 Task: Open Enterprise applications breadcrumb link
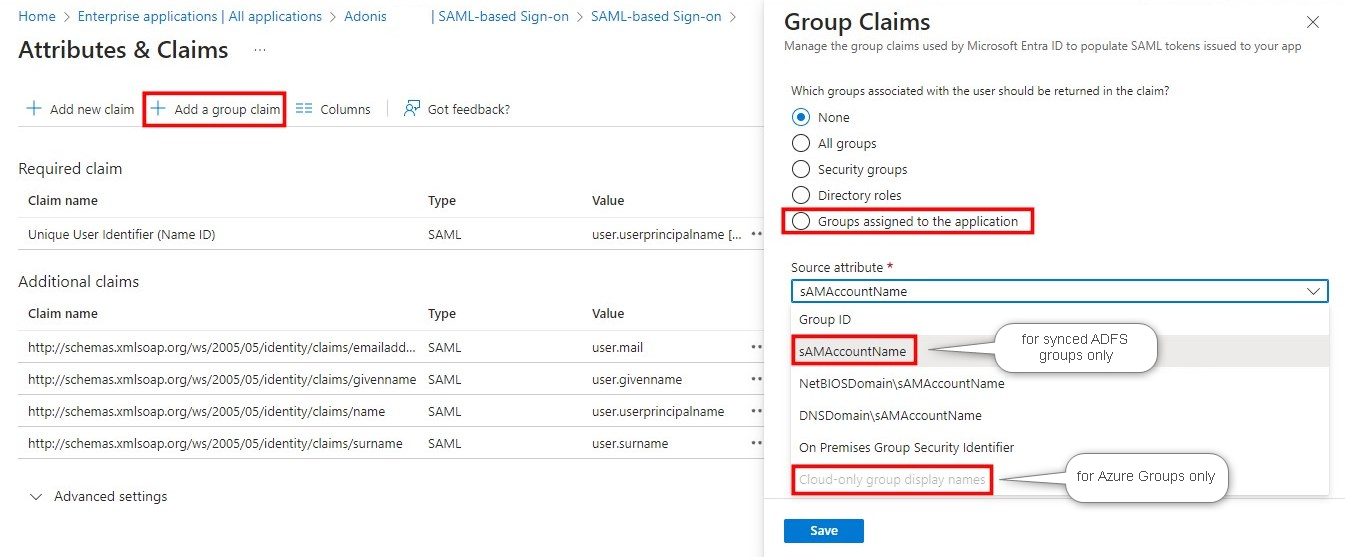[199, 16]
